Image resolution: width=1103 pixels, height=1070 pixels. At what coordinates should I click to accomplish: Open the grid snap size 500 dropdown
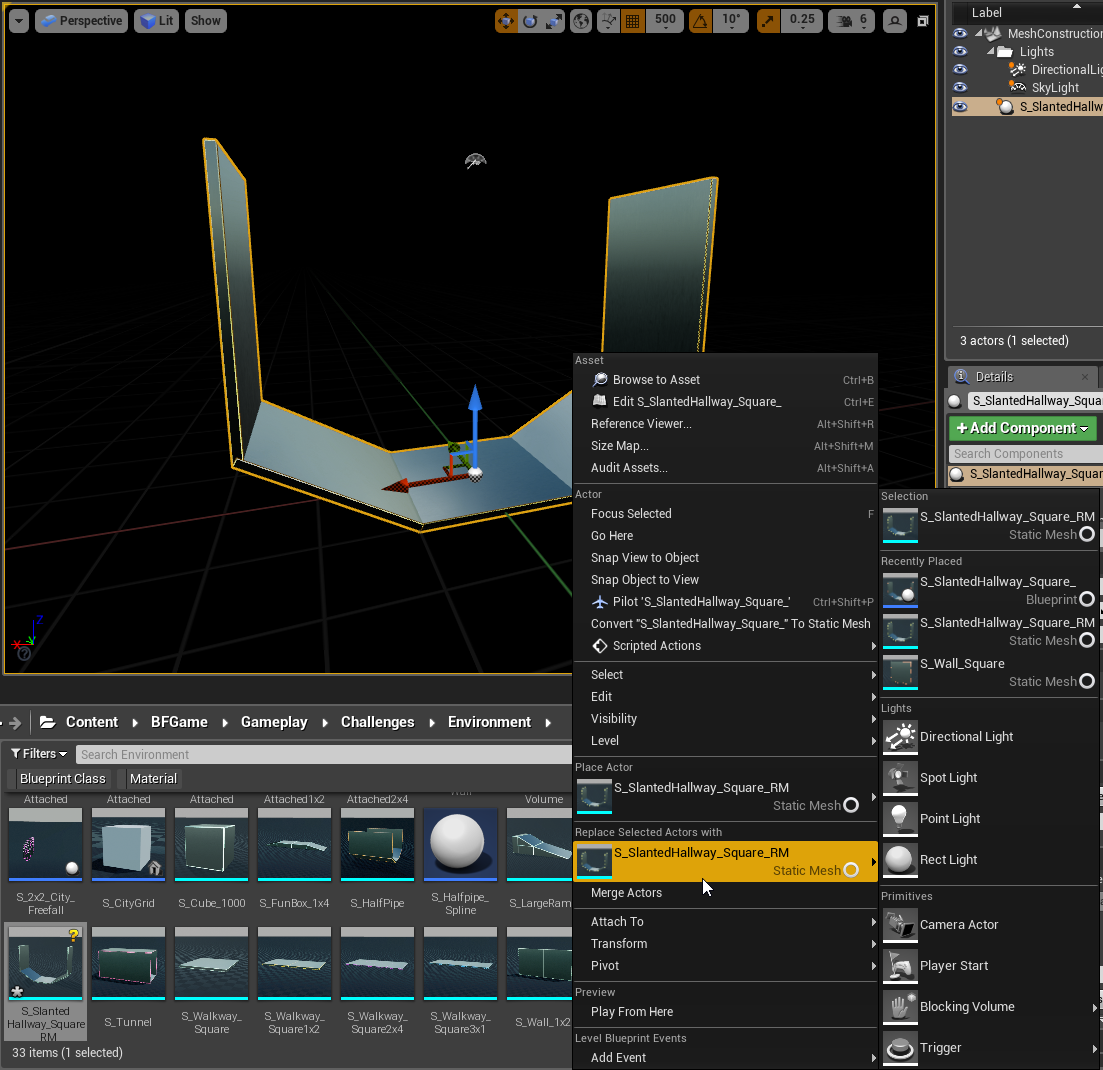[665, 21]
